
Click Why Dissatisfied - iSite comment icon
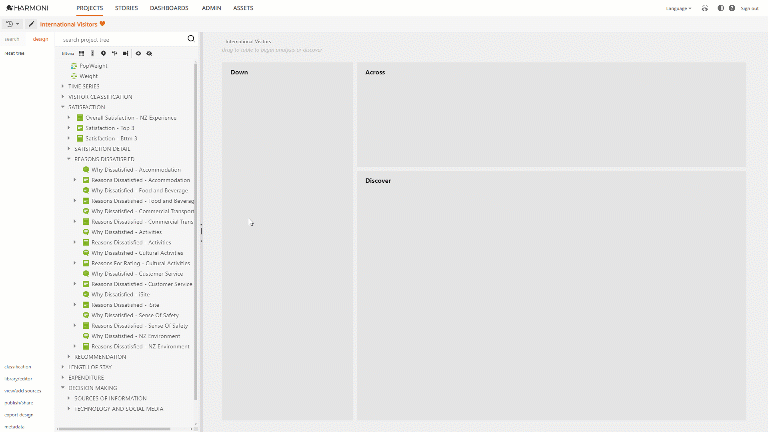tap(86, 294)
